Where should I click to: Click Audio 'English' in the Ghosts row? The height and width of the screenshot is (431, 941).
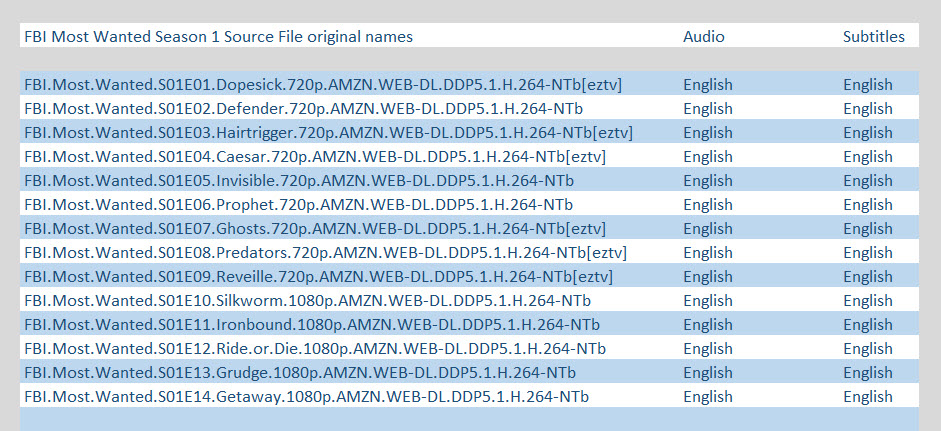tap(708, 229)
